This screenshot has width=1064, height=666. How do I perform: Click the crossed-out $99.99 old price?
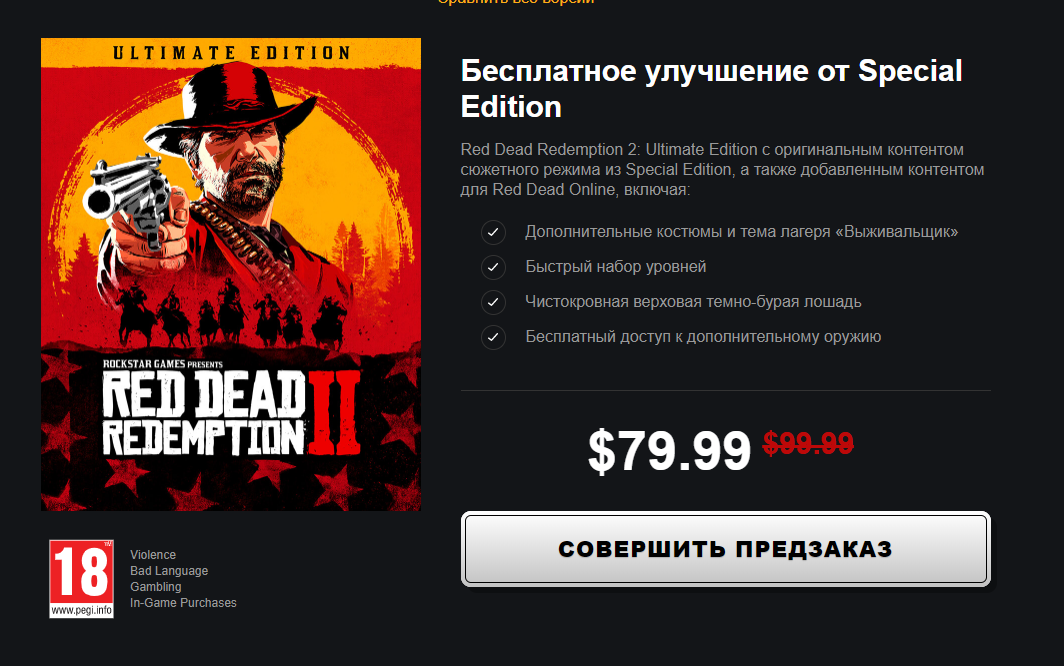[x=808, y=444]
